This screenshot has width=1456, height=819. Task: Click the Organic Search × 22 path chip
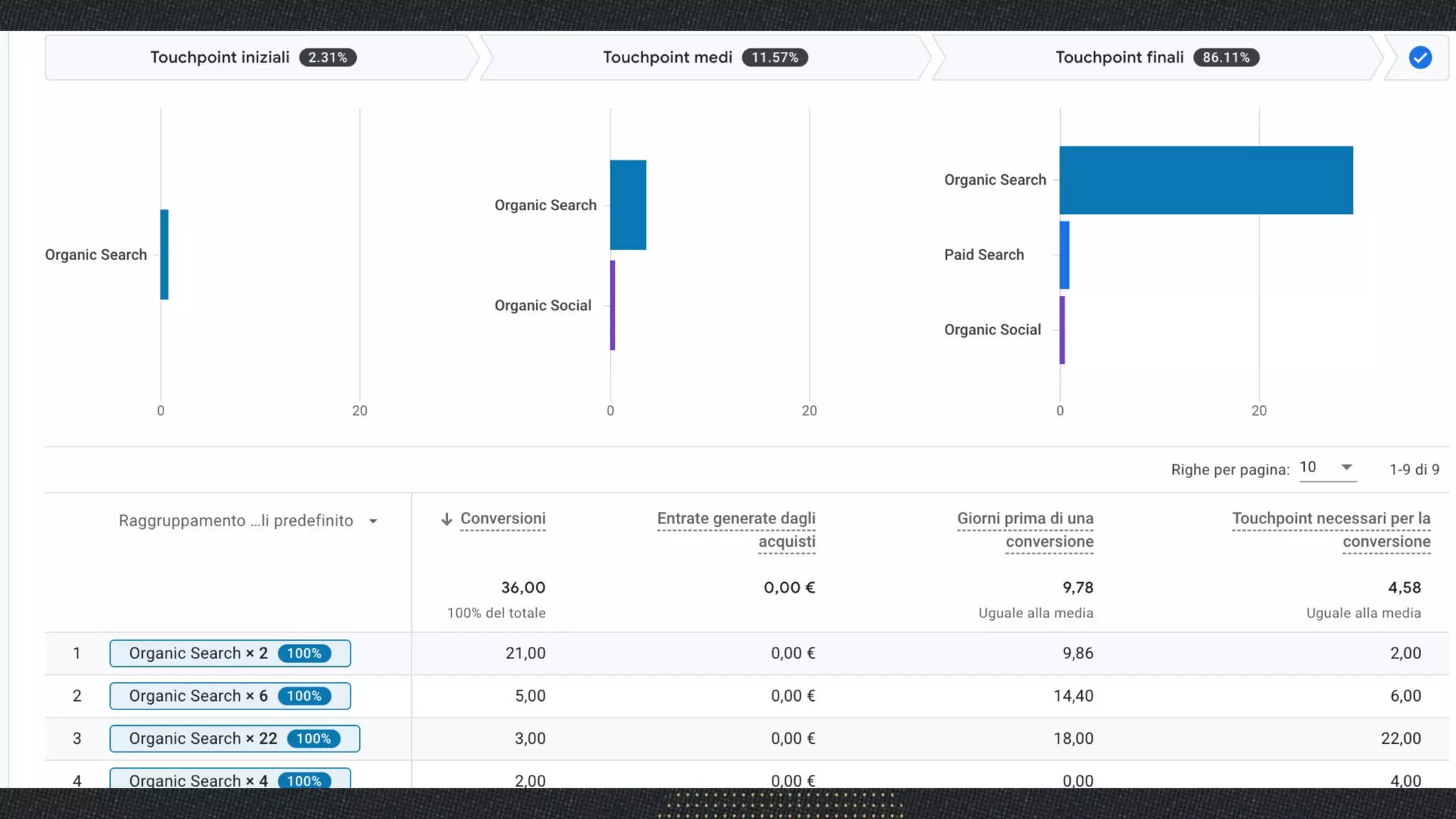point(235,739)
